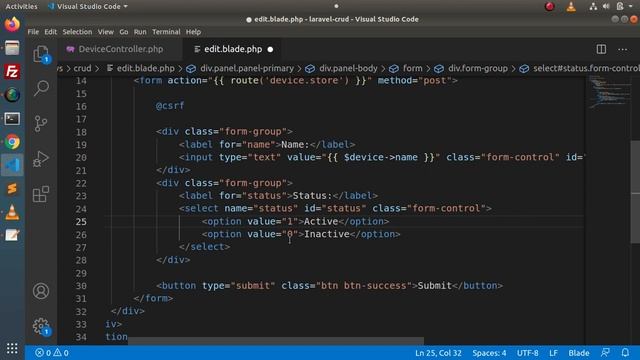
Task: Switch to the DeviceController.php tab
Action: click(x=120, y=49)
